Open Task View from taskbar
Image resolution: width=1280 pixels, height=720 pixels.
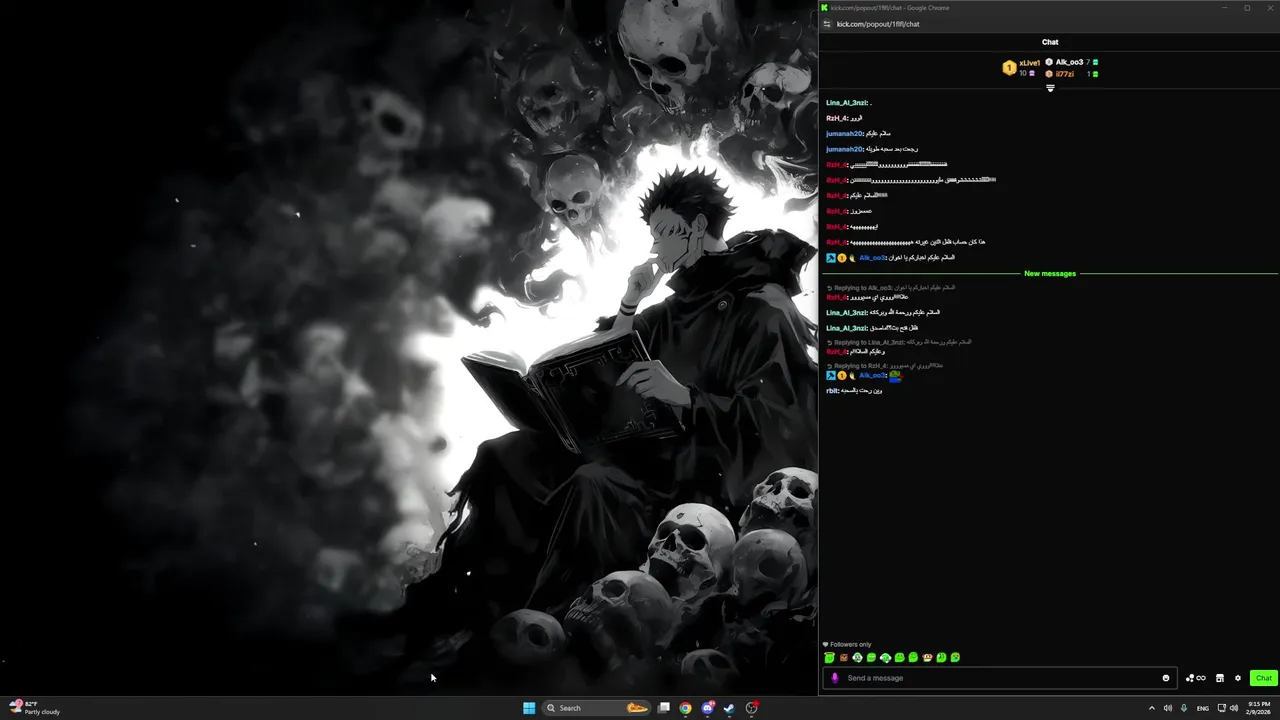point(663,708)
